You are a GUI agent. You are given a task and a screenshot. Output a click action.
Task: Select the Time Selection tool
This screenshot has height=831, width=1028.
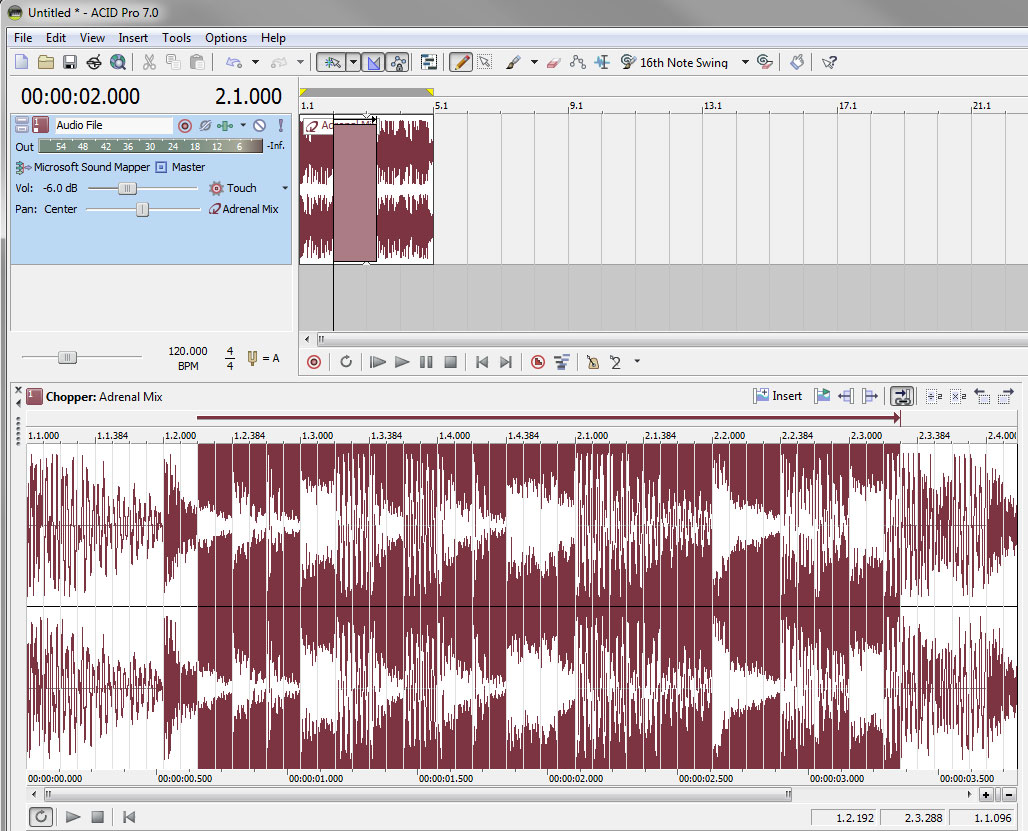coord(602,62)
